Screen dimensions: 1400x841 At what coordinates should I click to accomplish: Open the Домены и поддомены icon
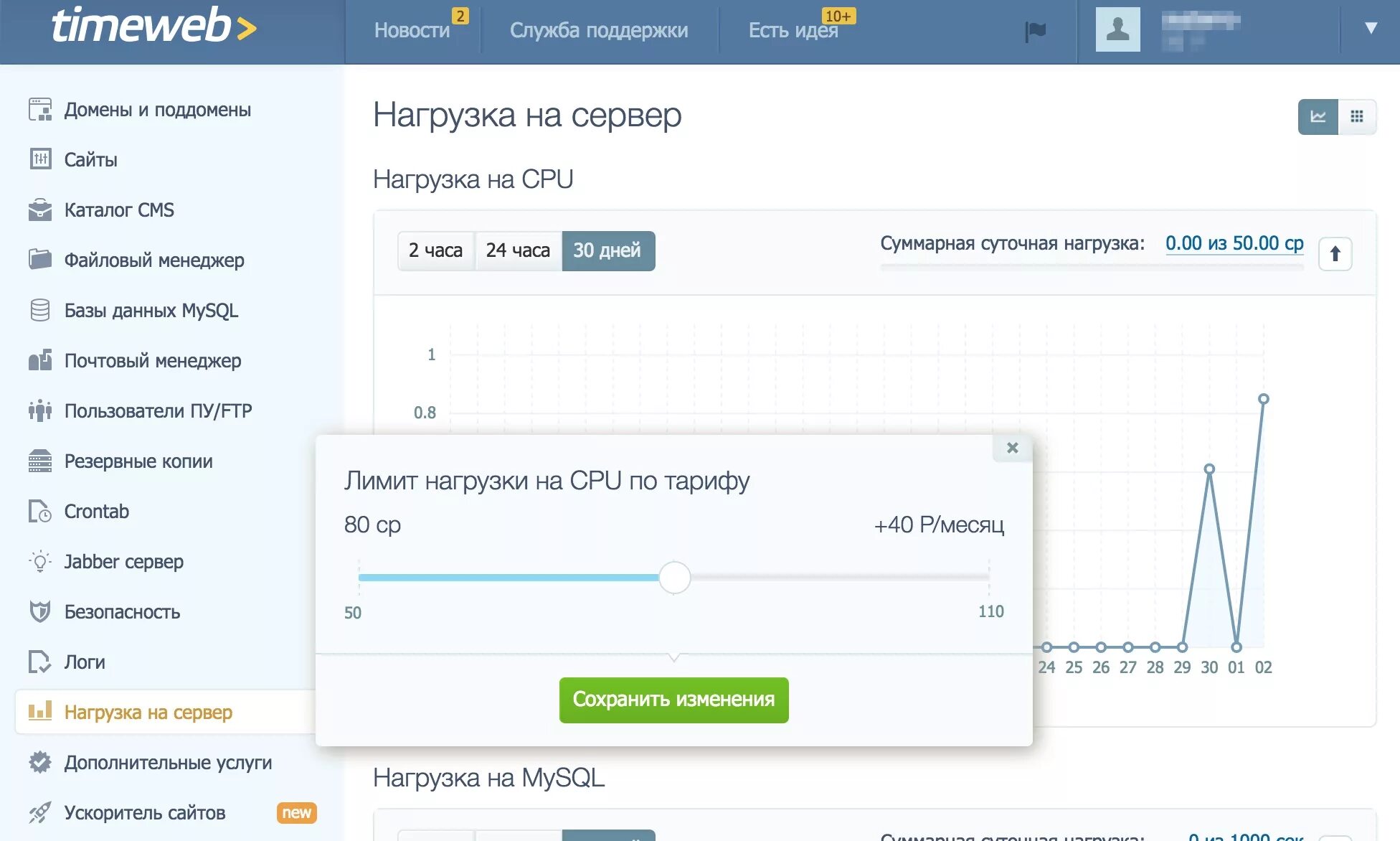pos(40,110)
